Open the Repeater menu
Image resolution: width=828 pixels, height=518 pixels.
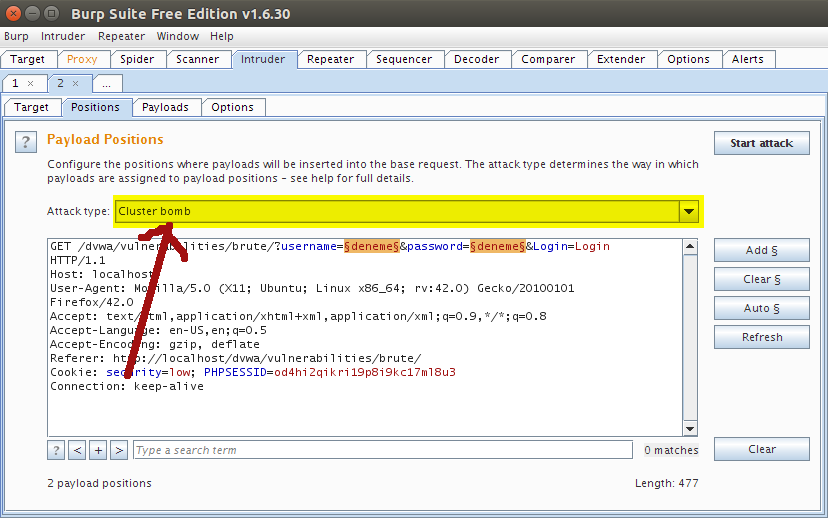(x=121, y=36)
